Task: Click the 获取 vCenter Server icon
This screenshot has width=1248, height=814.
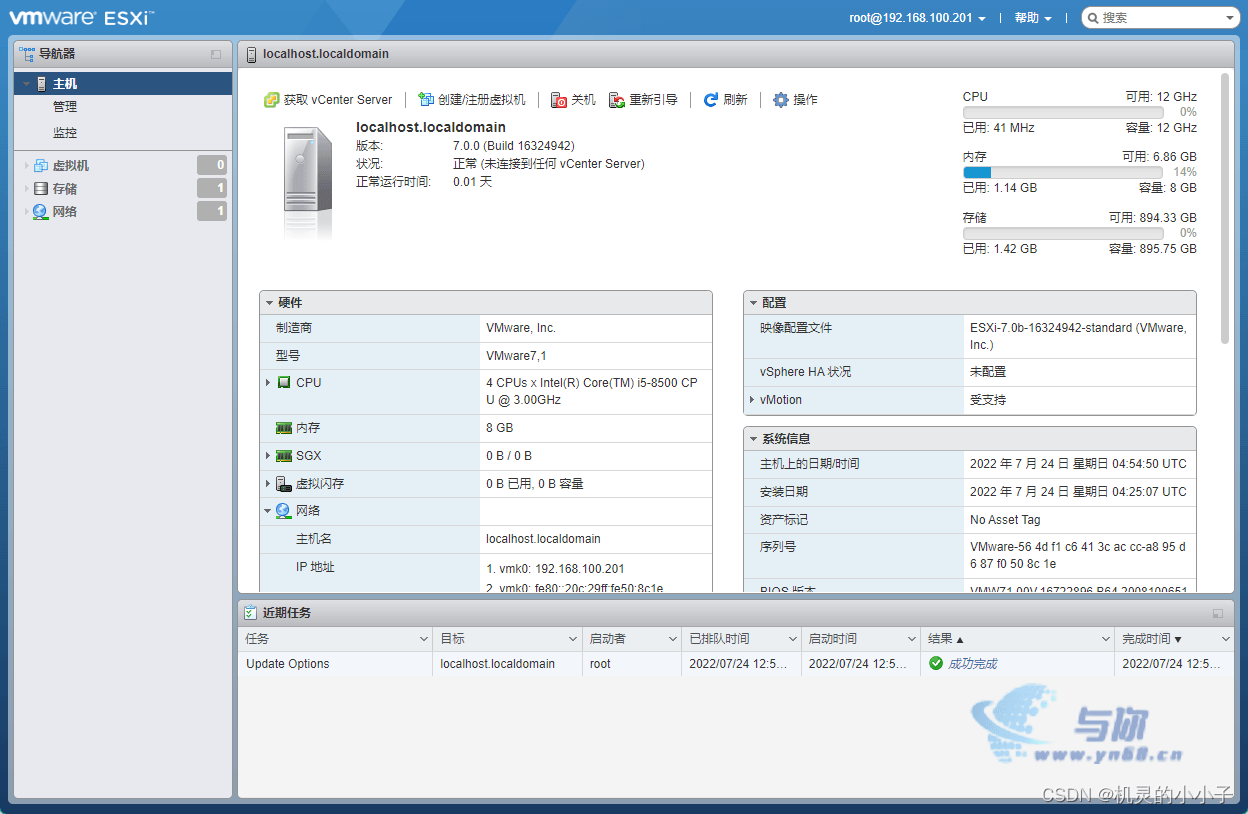Action: tap(271, 100)
